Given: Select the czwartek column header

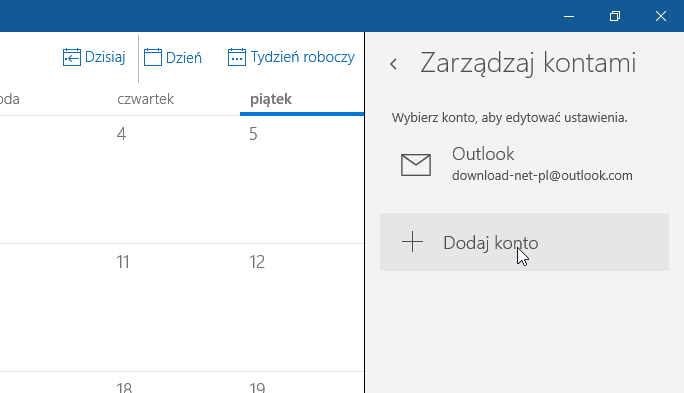Looking at the screenshot, I should (145, 99).
